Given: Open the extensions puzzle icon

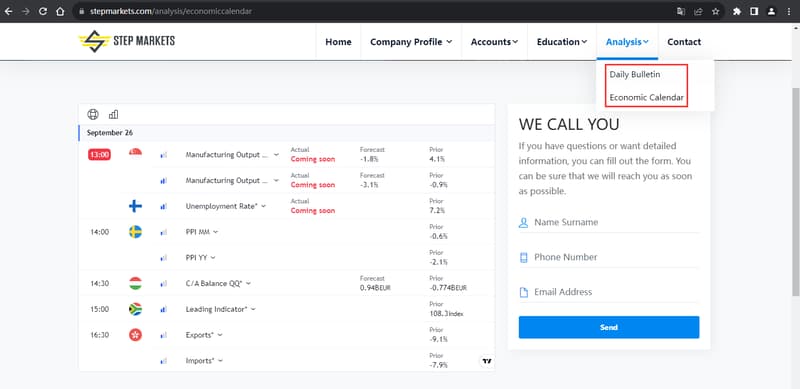Looking at the screenshot, I should click(x=737, y=11).
